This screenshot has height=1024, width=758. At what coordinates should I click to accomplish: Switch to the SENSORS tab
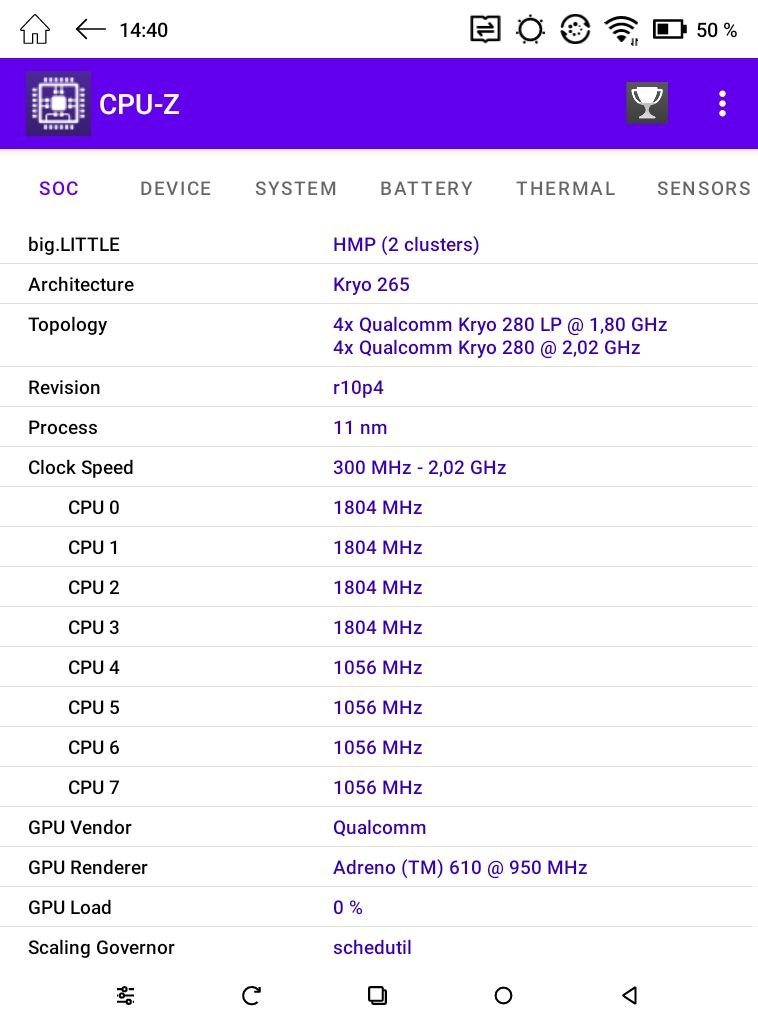point(704,189)
